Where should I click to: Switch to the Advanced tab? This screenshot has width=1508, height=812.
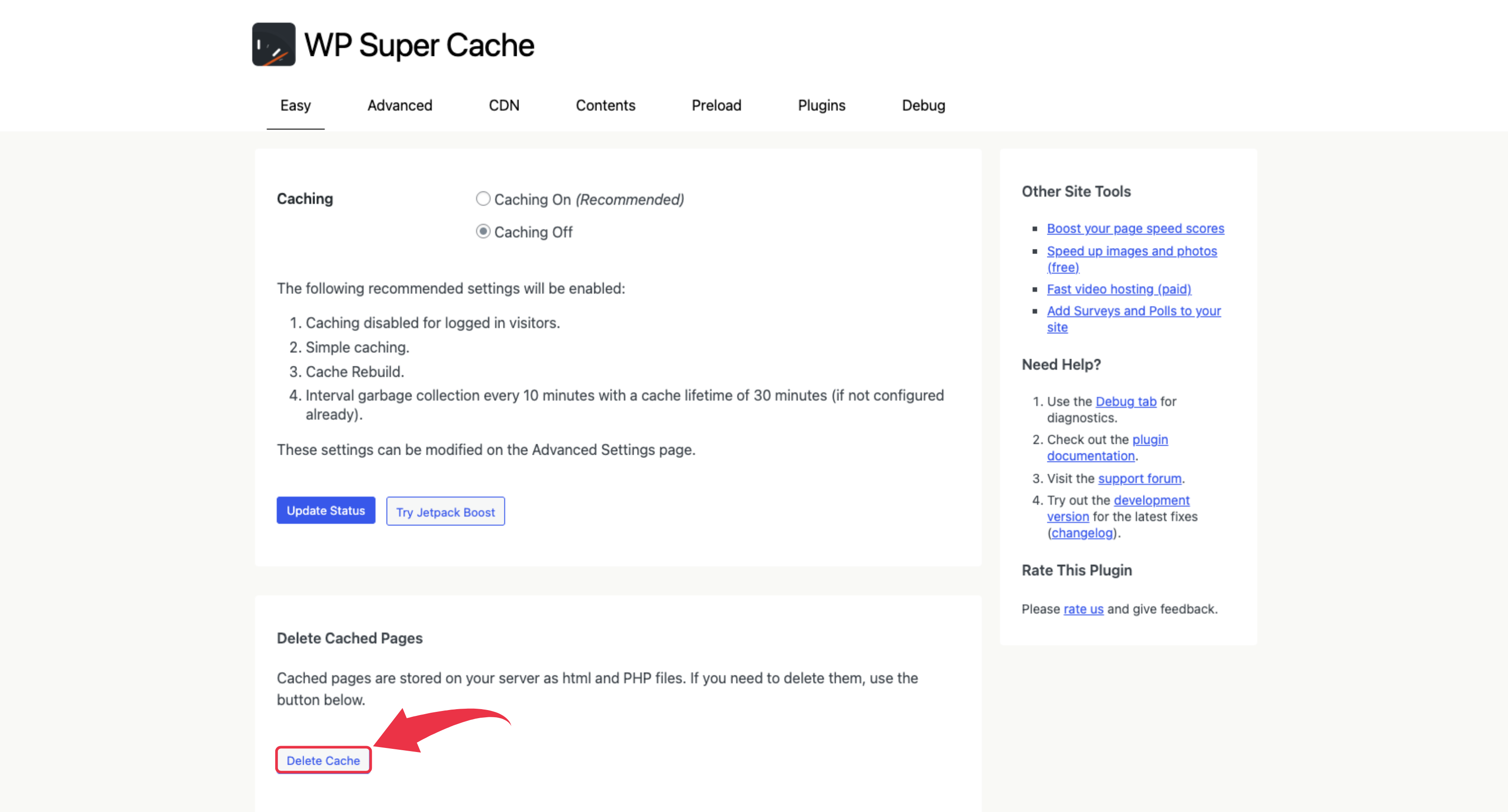coord(399,106)
